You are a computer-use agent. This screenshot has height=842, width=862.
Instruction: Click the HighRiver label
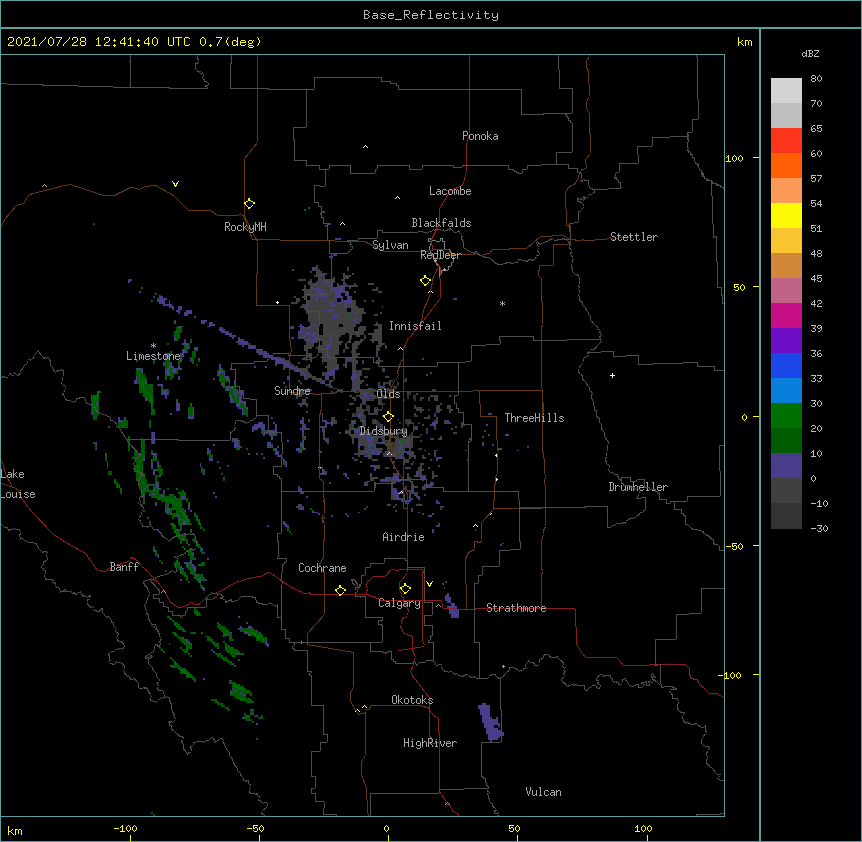(x=430, y=743)
